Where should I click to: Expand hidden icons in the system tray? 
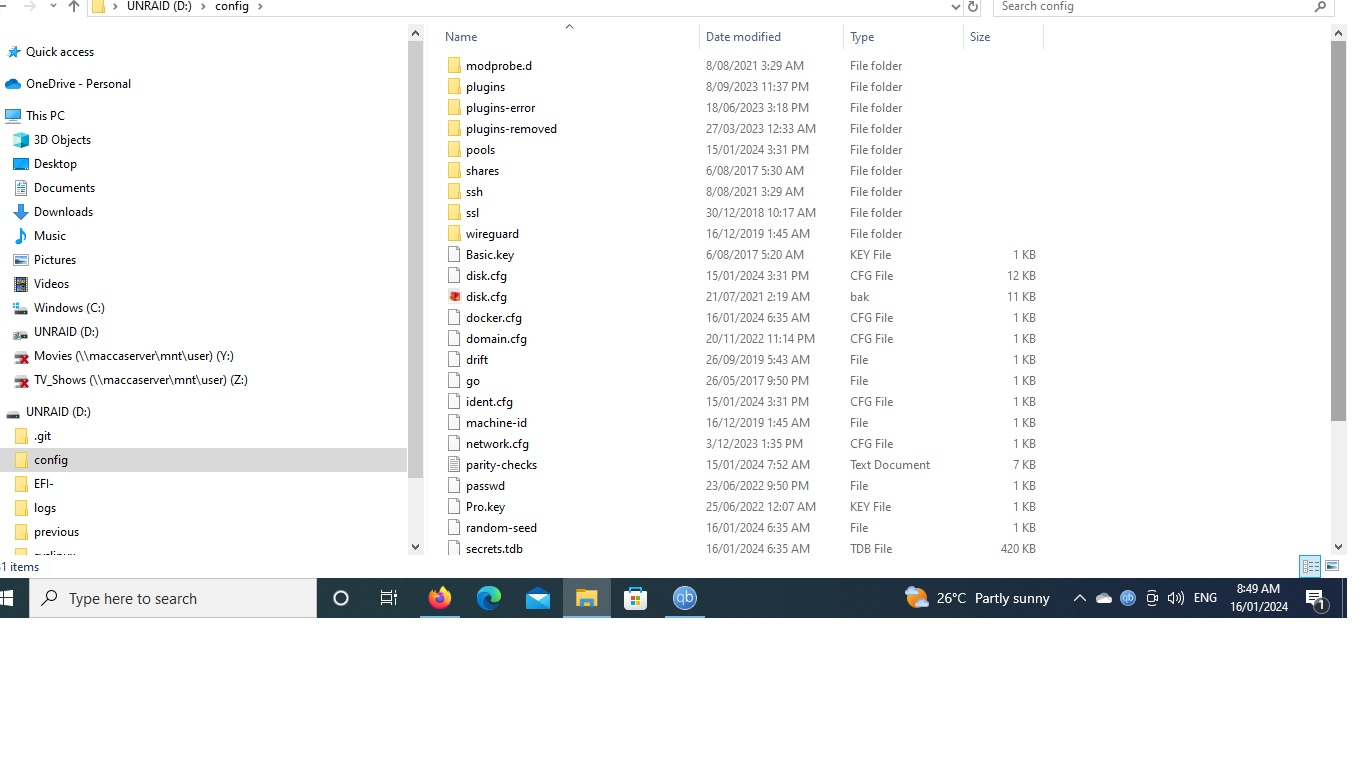coord(1079,598)
